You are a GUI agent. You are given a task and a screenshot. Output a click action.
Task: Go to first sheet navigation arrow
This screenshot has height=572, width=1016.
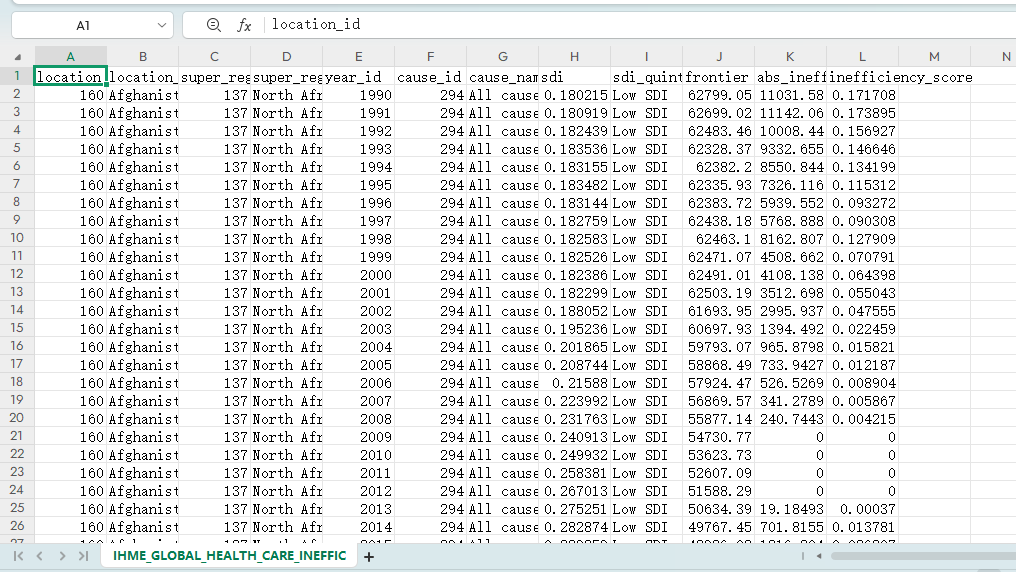tap(18, 556)
